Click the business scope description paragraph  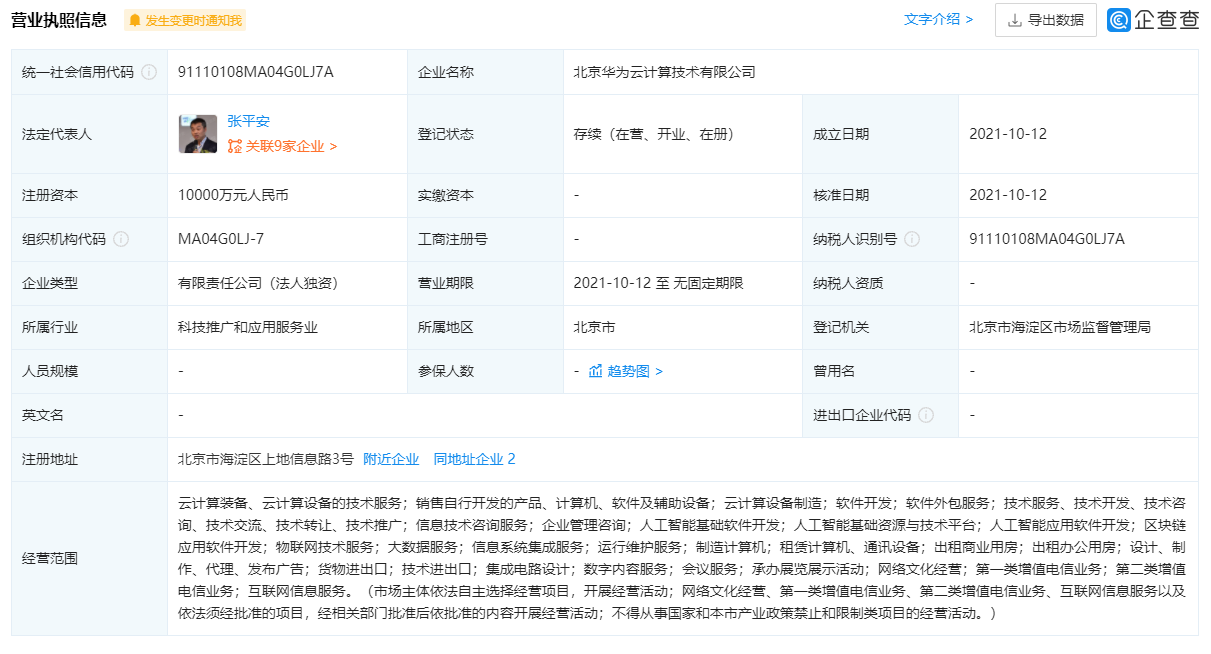(x=682, y=558)
